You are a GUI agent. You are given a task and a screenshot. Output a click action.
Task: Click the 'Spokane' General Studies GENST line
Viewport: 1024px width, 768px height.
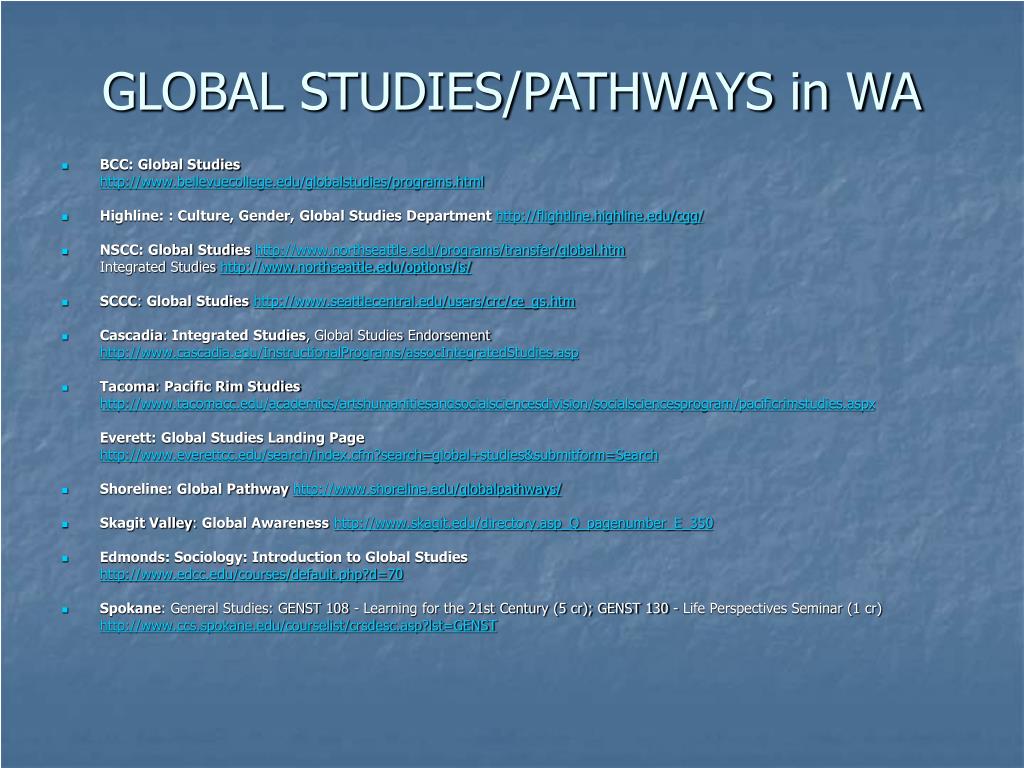(490, 609)
